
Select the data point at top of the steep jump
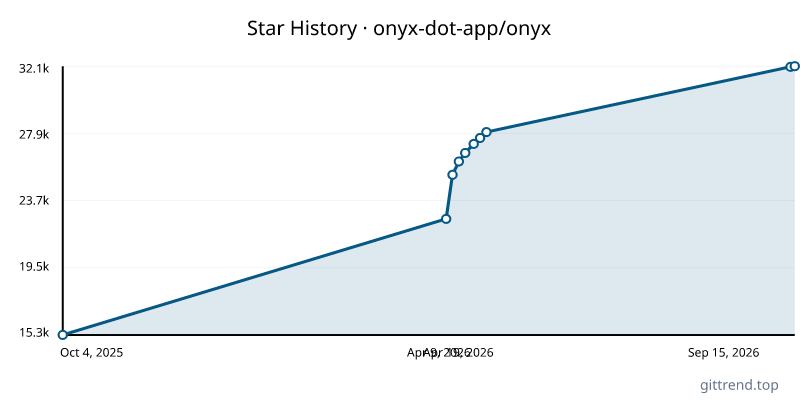(453, 175)
